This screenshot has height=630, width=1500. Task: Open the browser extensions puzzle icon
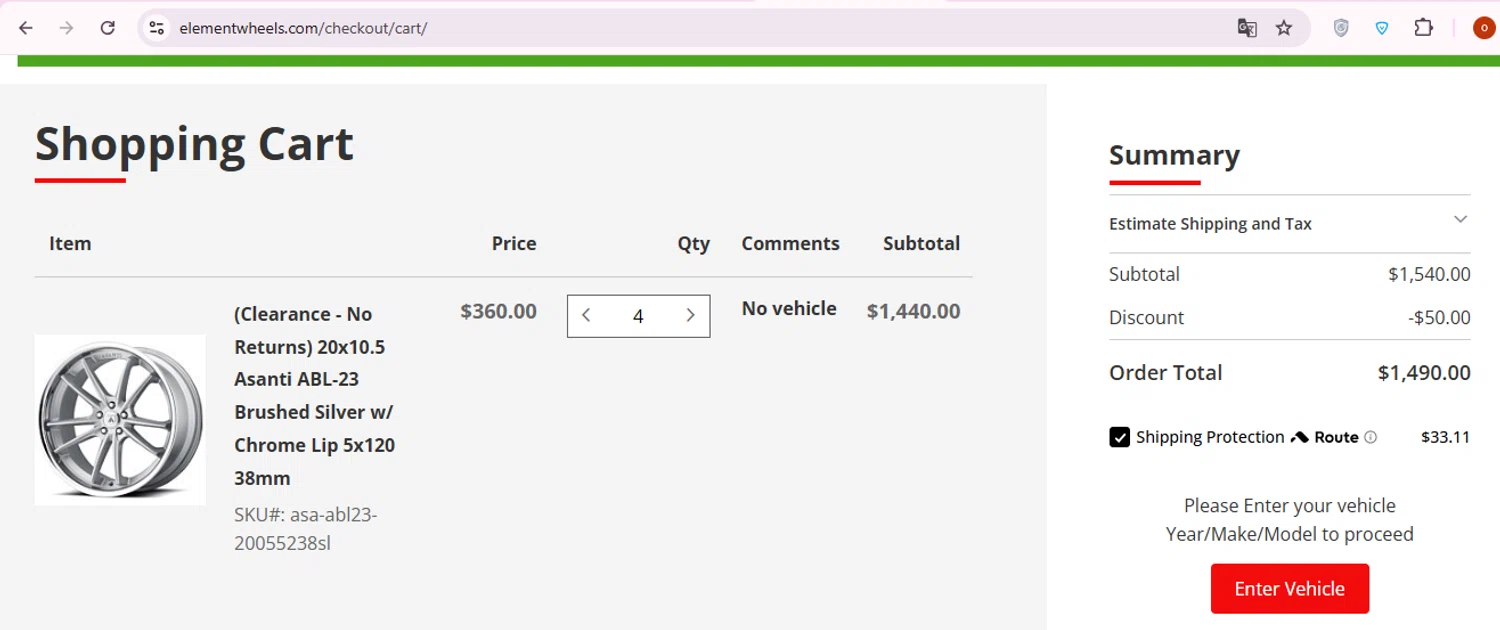coord(1424,28)
